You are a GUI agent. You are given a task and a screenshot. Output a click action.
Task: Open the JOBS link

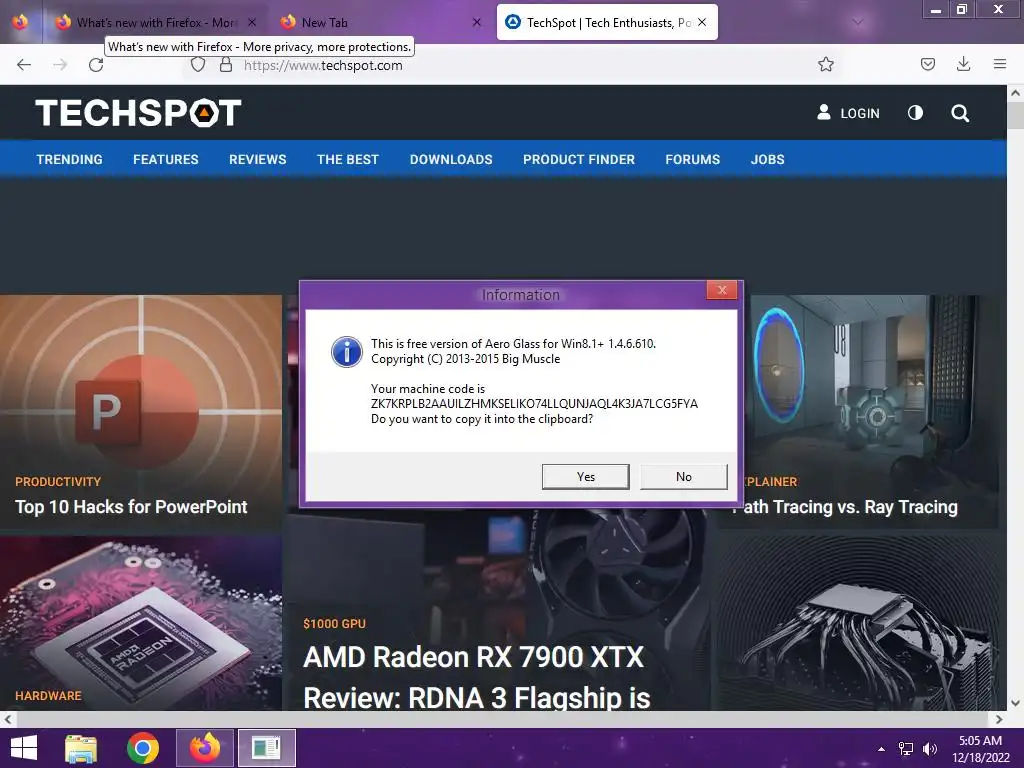tap(767, 159)
